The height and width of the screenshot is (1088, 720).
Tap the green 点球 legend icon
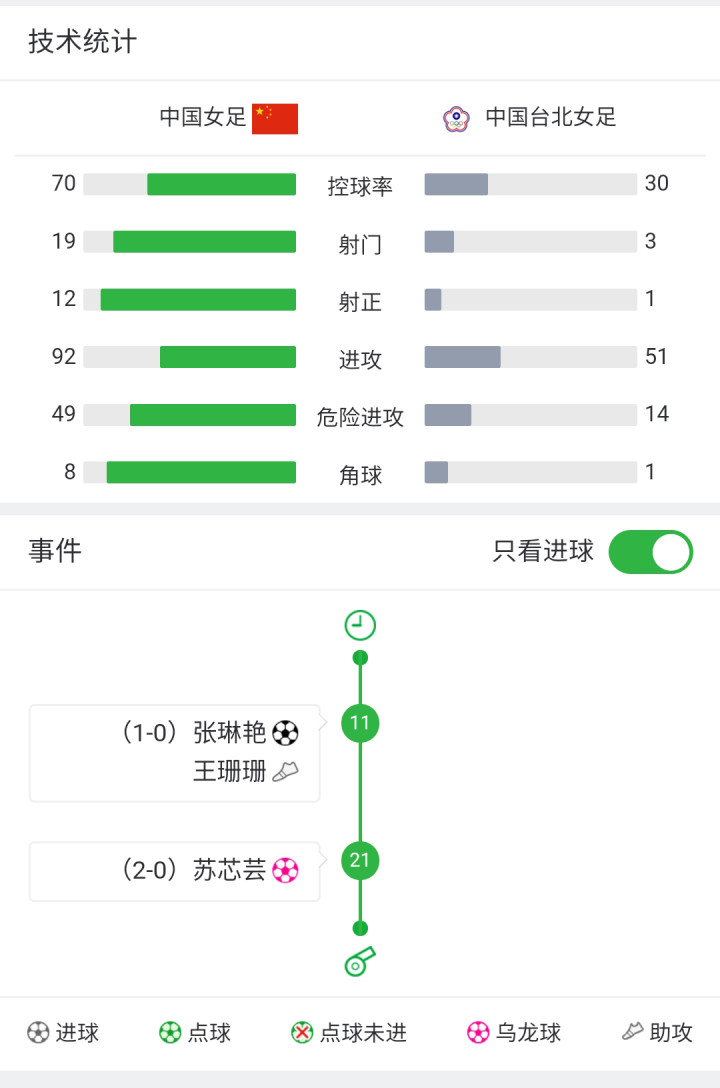click(170, 1032)
